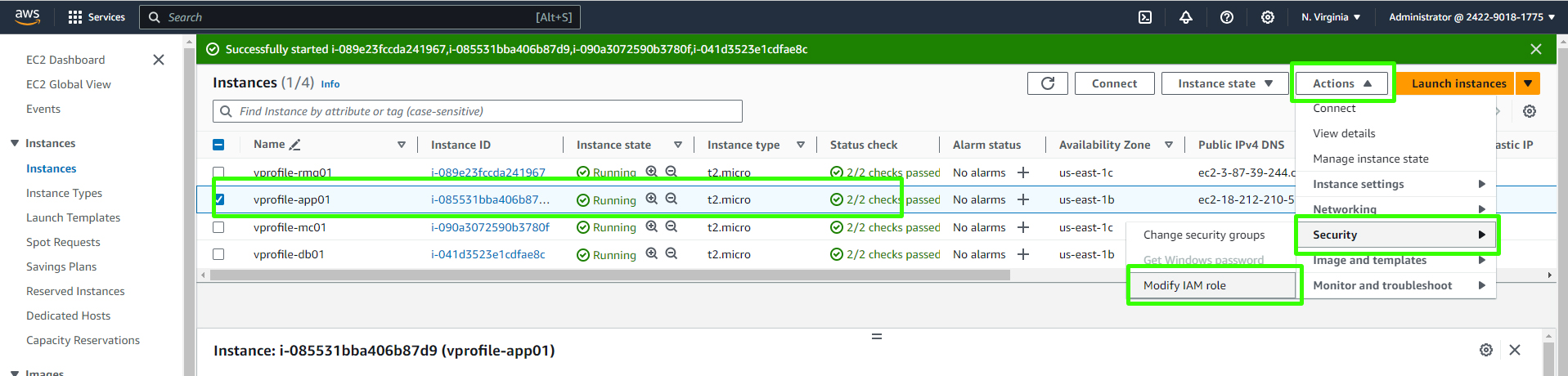Open the N. Virginia region dropdown
Viewport: 1568px width, 376px height.
click(1331, 17)
